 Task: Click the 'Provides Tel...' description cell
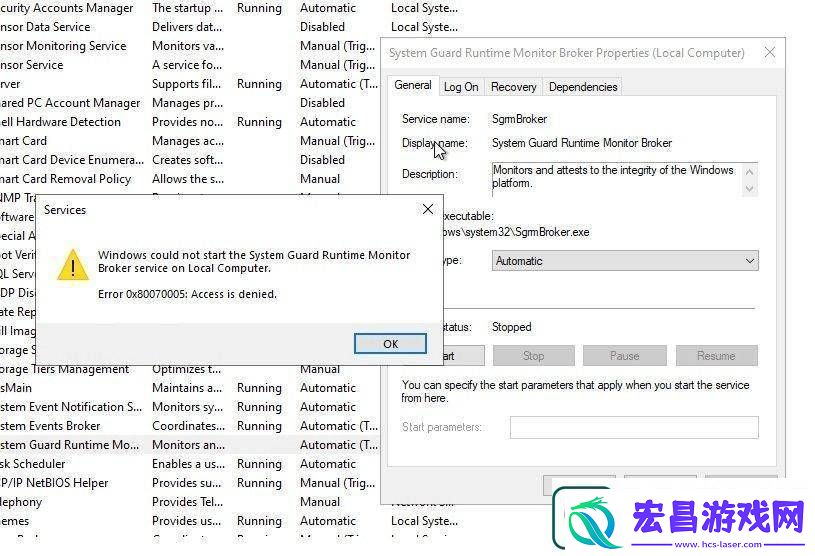[187, 502]
